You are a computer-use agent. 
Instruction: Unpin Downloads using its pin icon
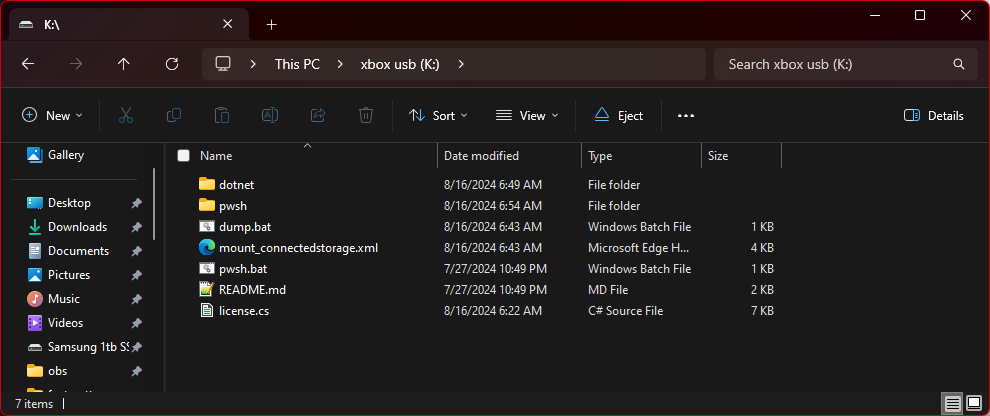[136, 227]
